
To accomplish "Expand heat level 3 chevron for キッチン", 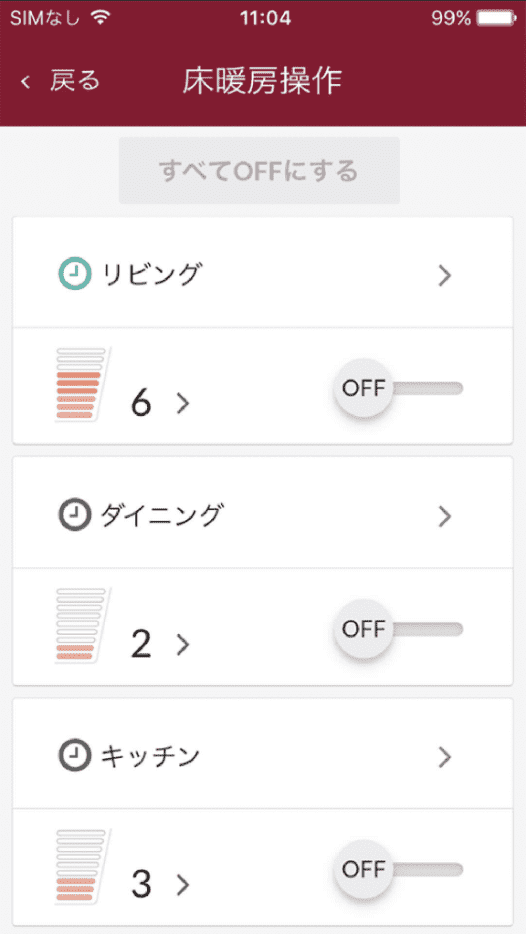I will (x=183, y=885).
